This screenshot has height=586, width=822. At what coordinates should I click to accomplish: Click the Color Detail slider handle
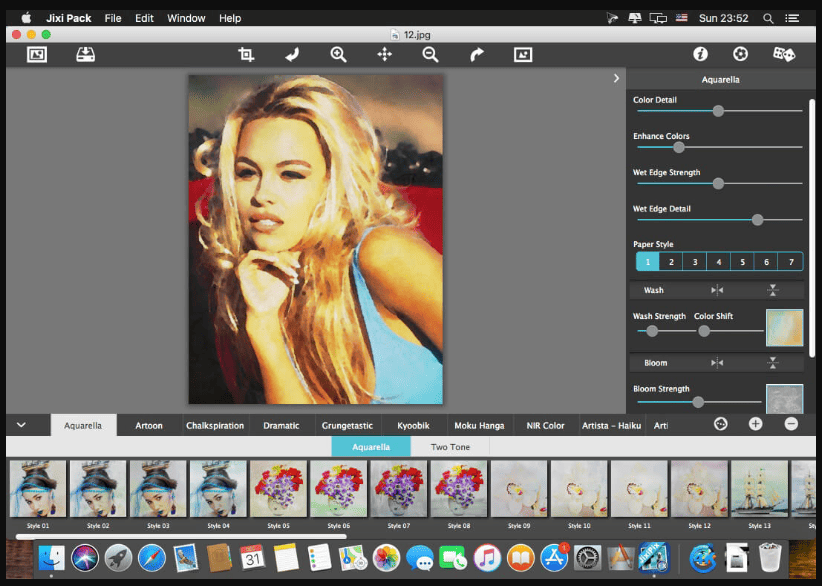pyautogui.click(x=718, y=111)
